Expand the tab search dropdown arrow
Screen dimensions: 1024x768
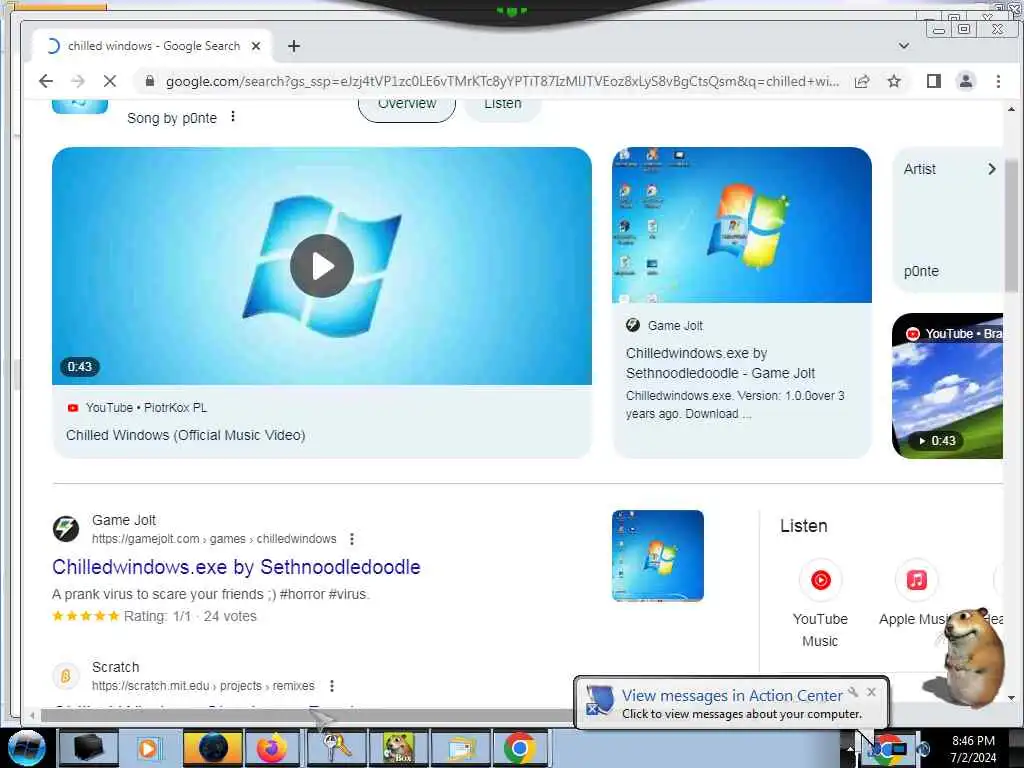904,46
